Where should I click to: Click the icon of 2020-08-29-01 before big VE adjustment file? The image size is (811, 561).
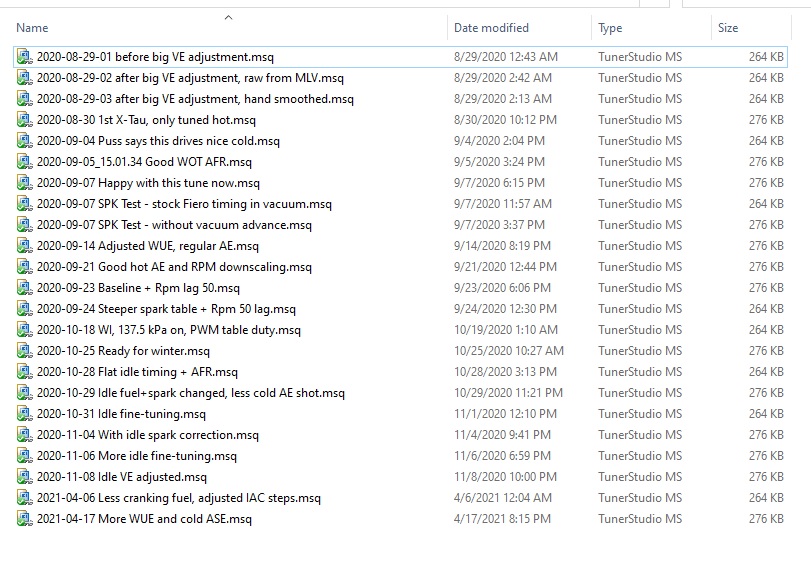click(x=24, y=57)
